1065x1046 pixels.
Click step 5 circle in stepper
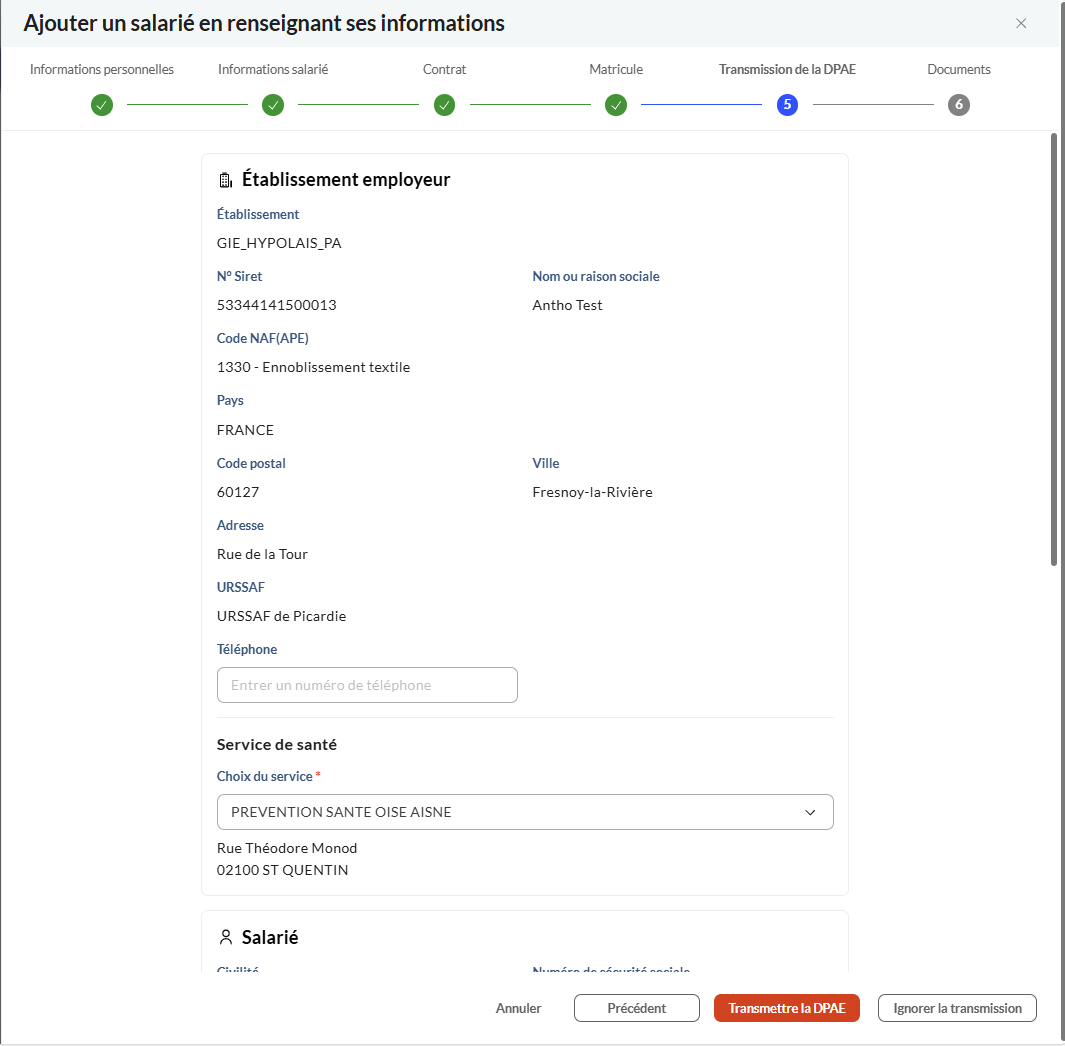(787, 105)
